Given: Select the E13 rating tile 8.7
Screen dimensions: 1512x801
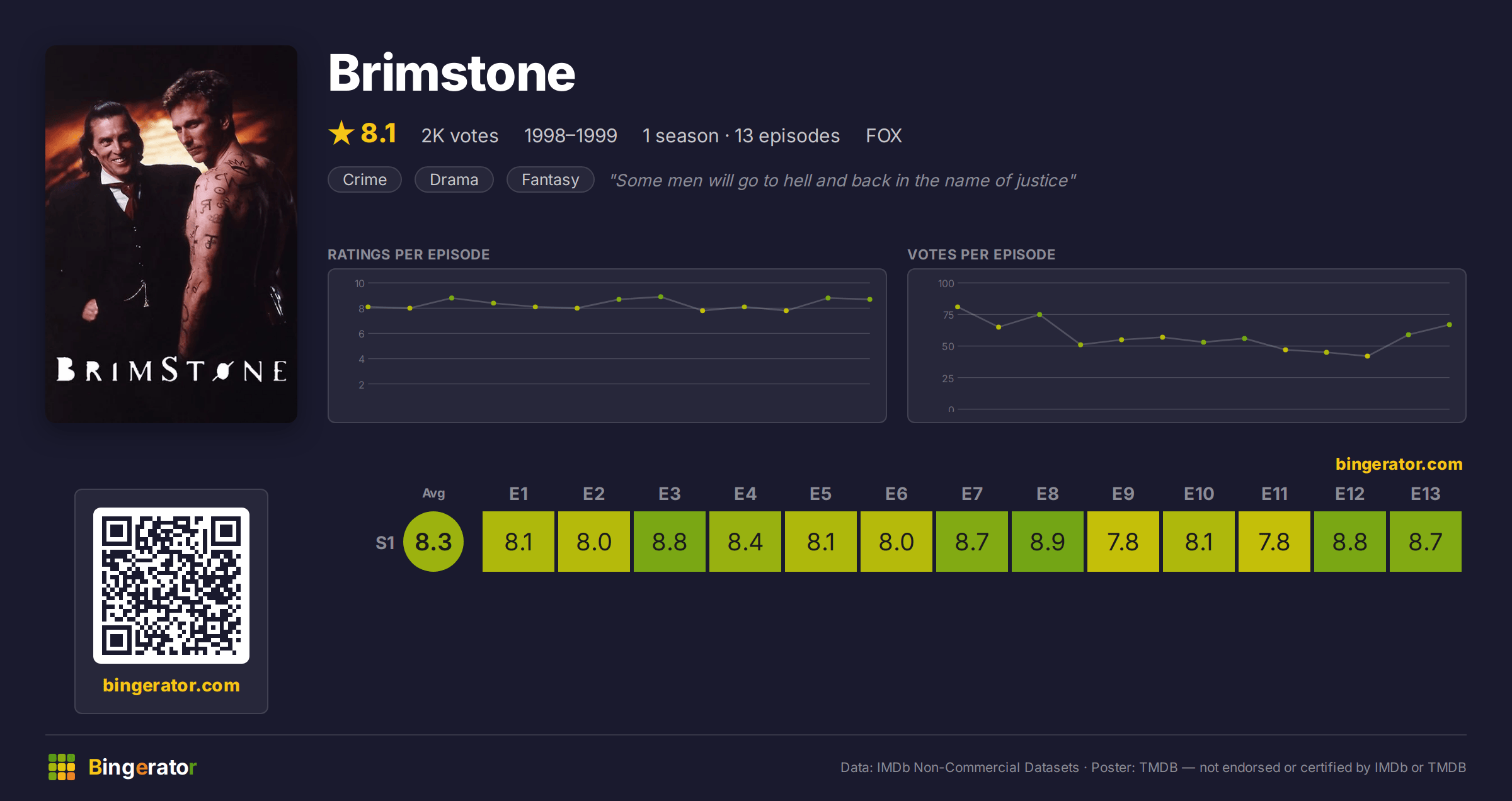Looking at the screenshot, I should [1426, 542].
